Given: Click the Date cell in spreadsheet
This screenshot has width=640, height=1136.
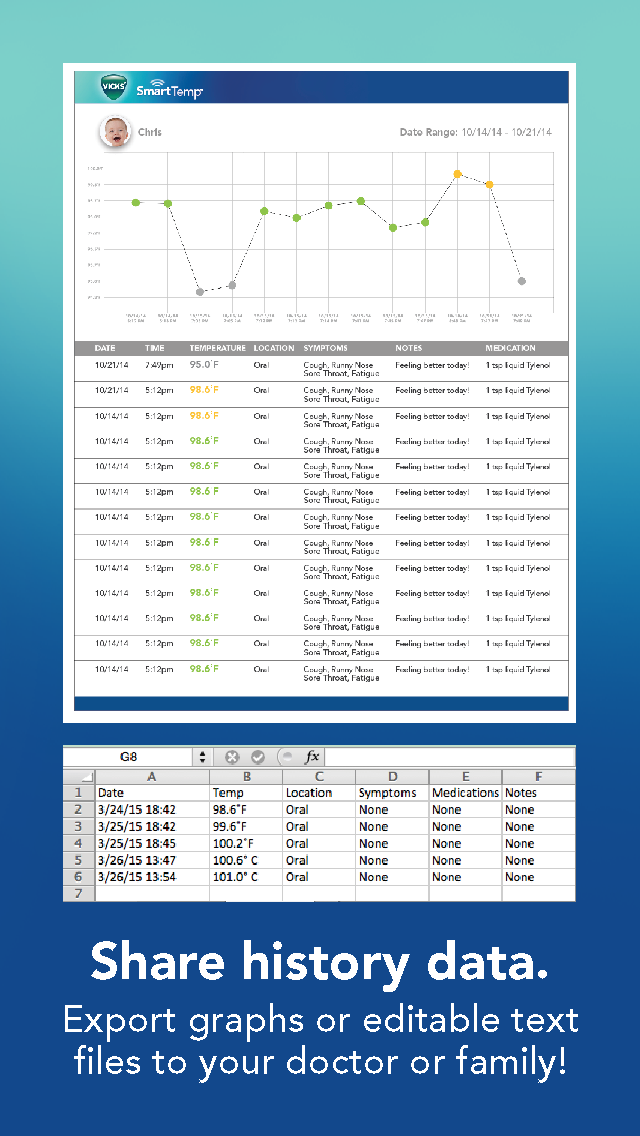Looking at the screenshot, I should pyautogui.click(x=152, y=793).
